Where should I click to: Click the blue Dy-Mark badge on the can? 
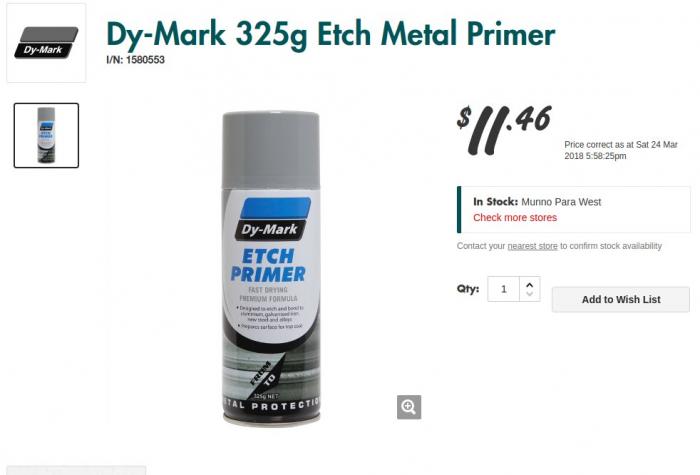click(273, 219)
